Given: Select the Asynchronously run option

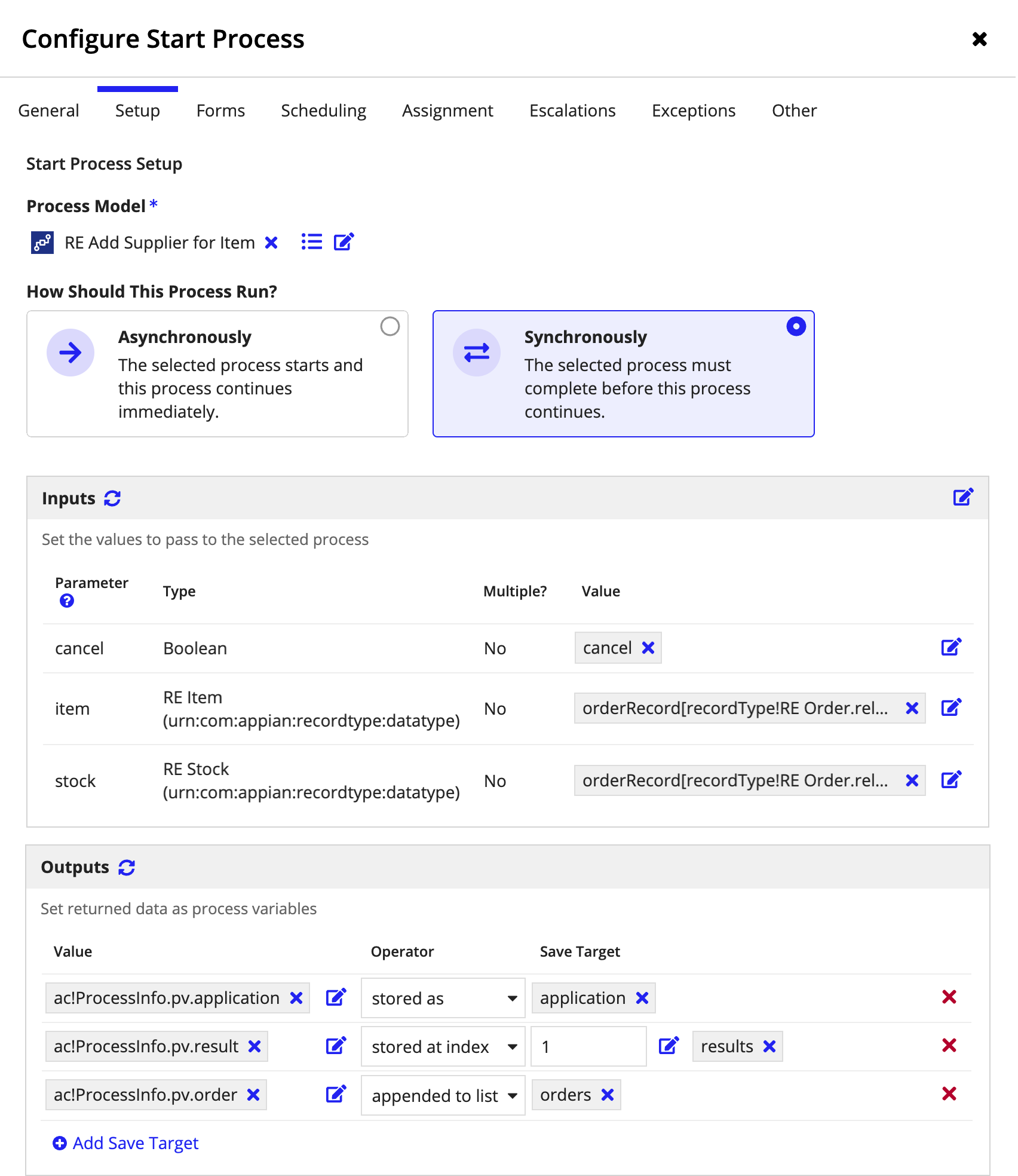Looking at the screenshot, I should click(217, 373).
